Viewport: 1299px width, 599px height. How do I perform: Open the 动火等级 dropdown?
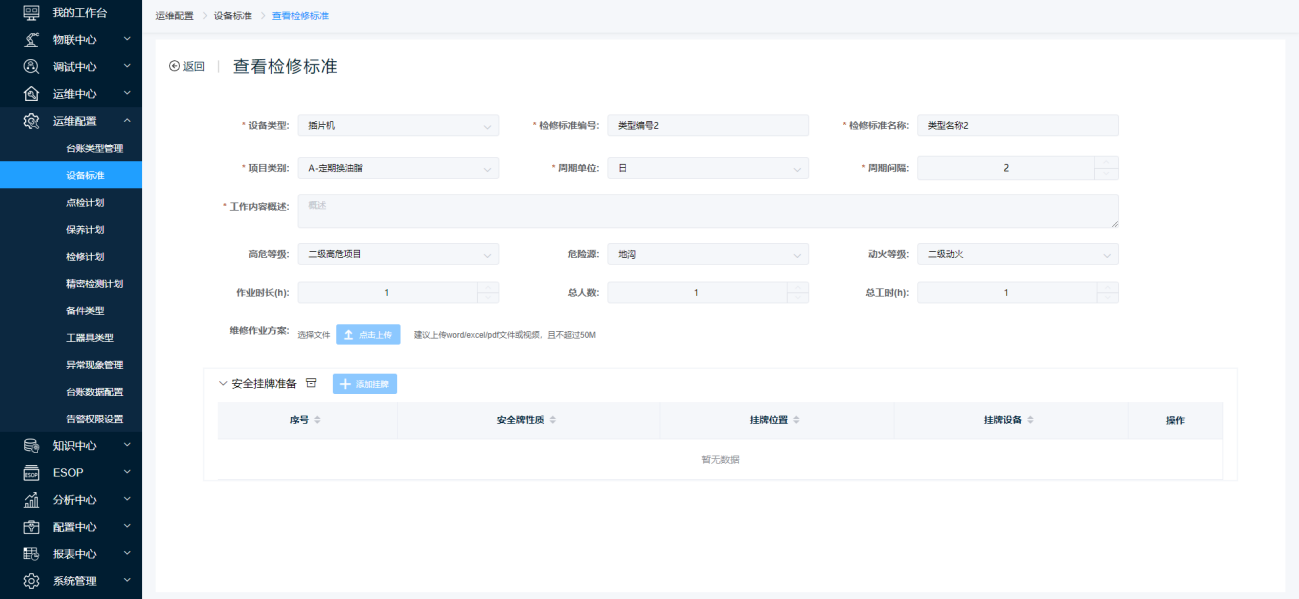click(1017, 254)
